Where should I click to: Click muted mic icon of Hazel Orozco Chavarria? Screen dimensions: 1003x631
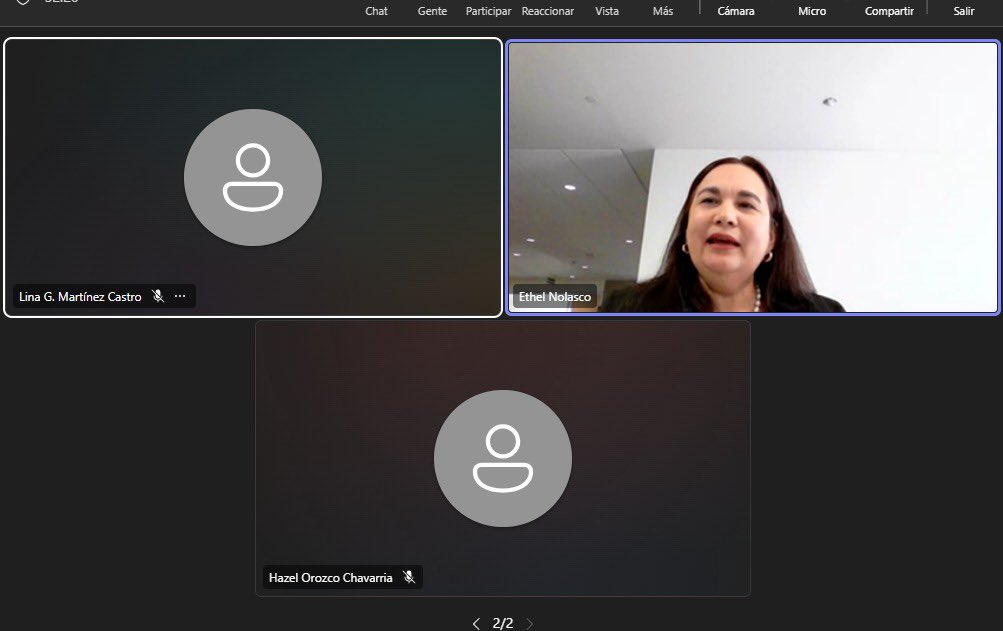coord(409,577)
